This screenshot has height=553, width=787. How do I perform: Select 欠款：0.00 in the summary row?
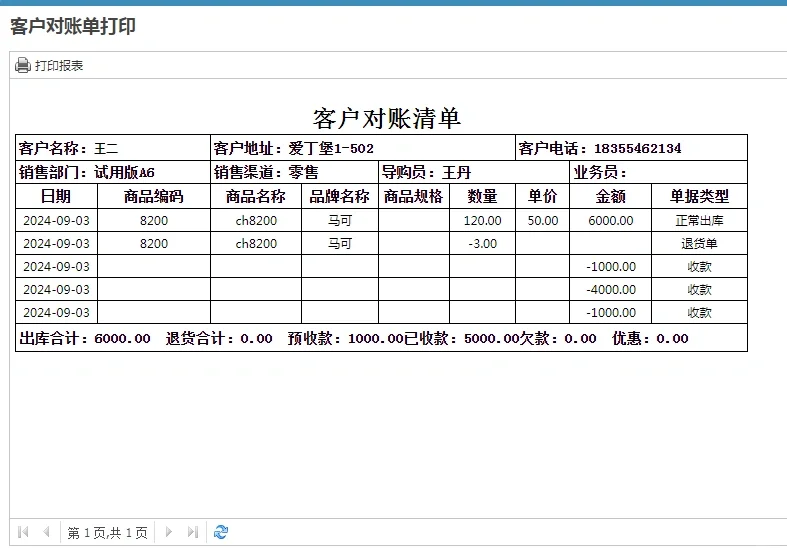[558, 338]
